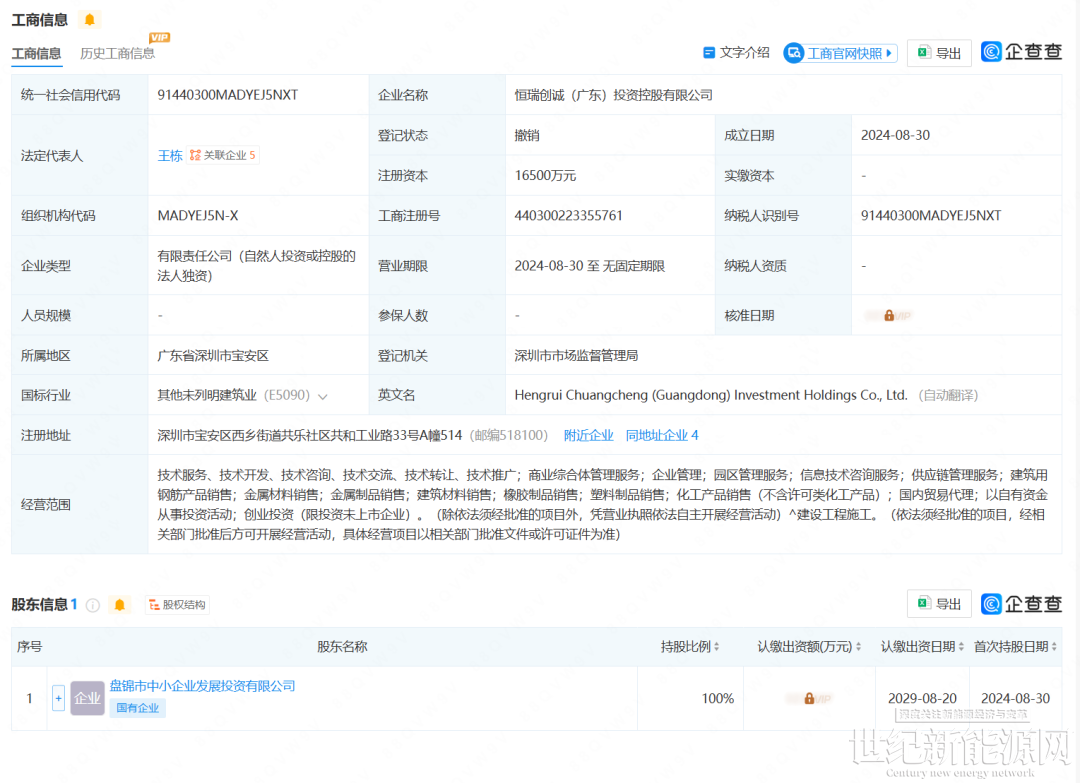Expand the 盘锦市中小企业发展投资有限公司 shareholder row with plus

(x=59, y=698)
